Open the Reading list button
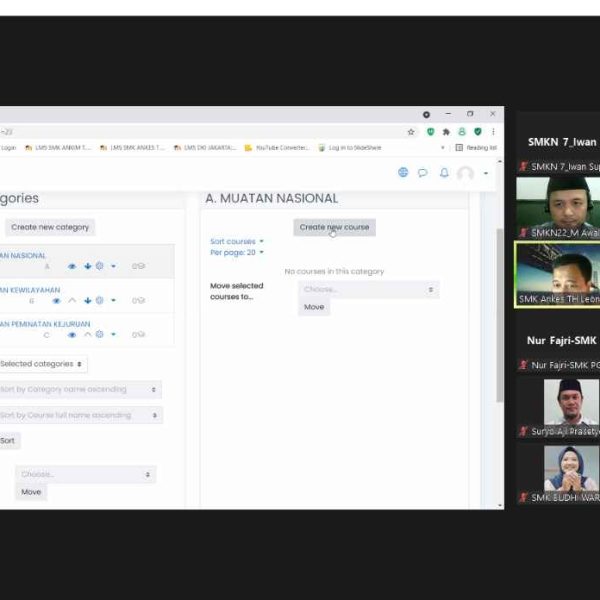 click(476, 148)
